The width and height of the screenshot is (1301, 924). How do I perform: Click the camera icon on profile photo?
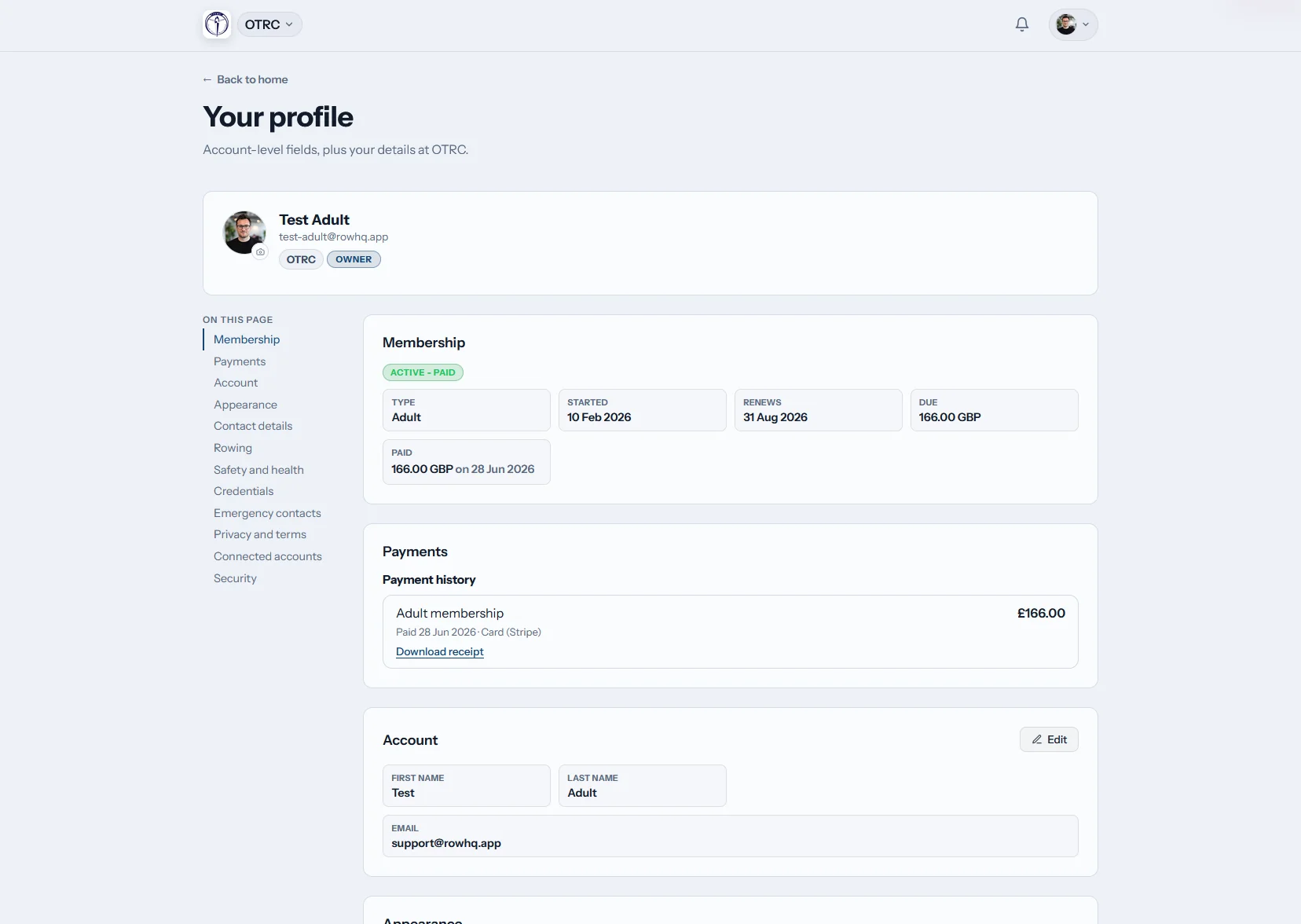point(260,252)
